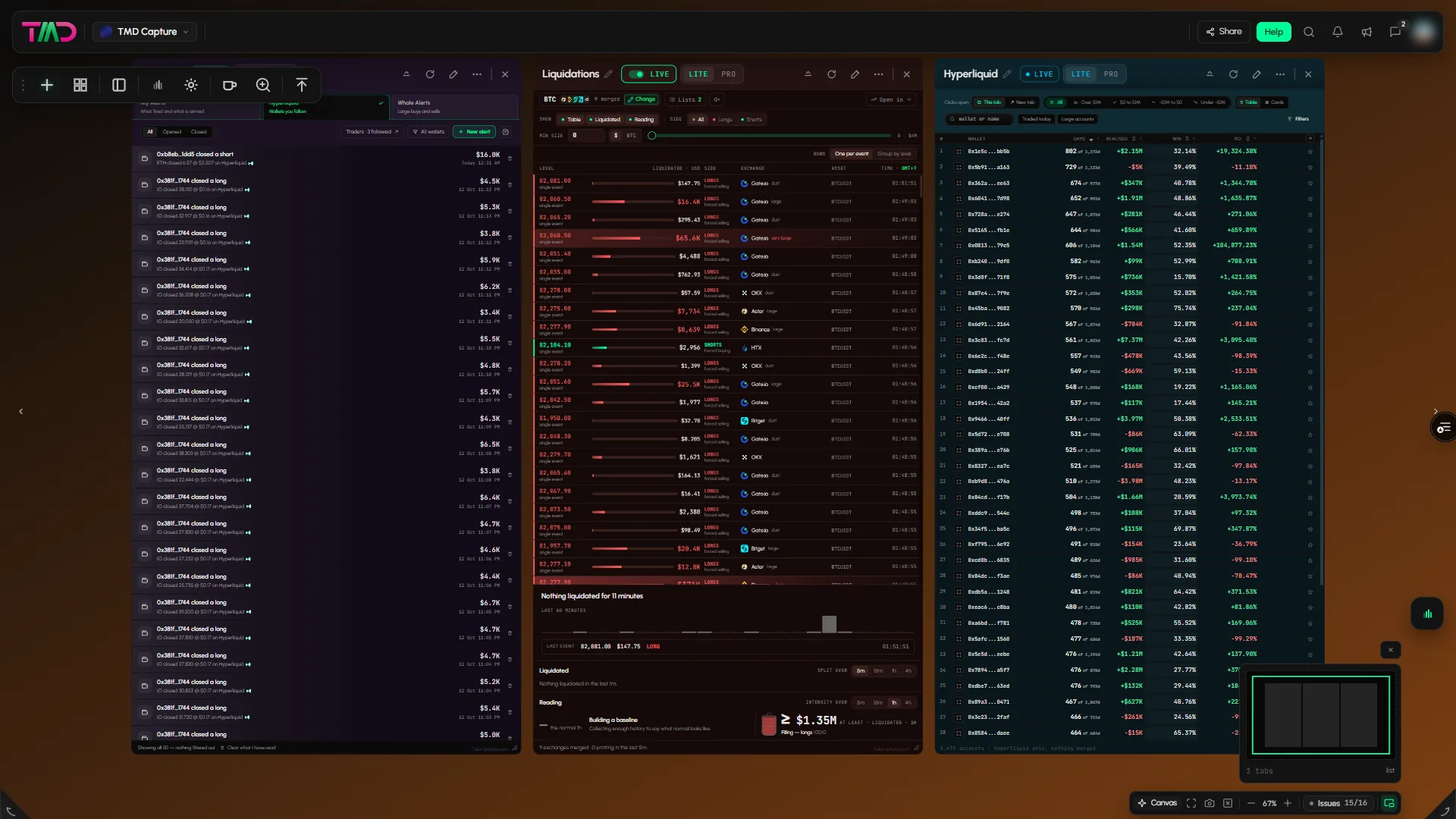
Task: Click the plus icon in the floating toolbar
Action: click(x=47, y=85)
